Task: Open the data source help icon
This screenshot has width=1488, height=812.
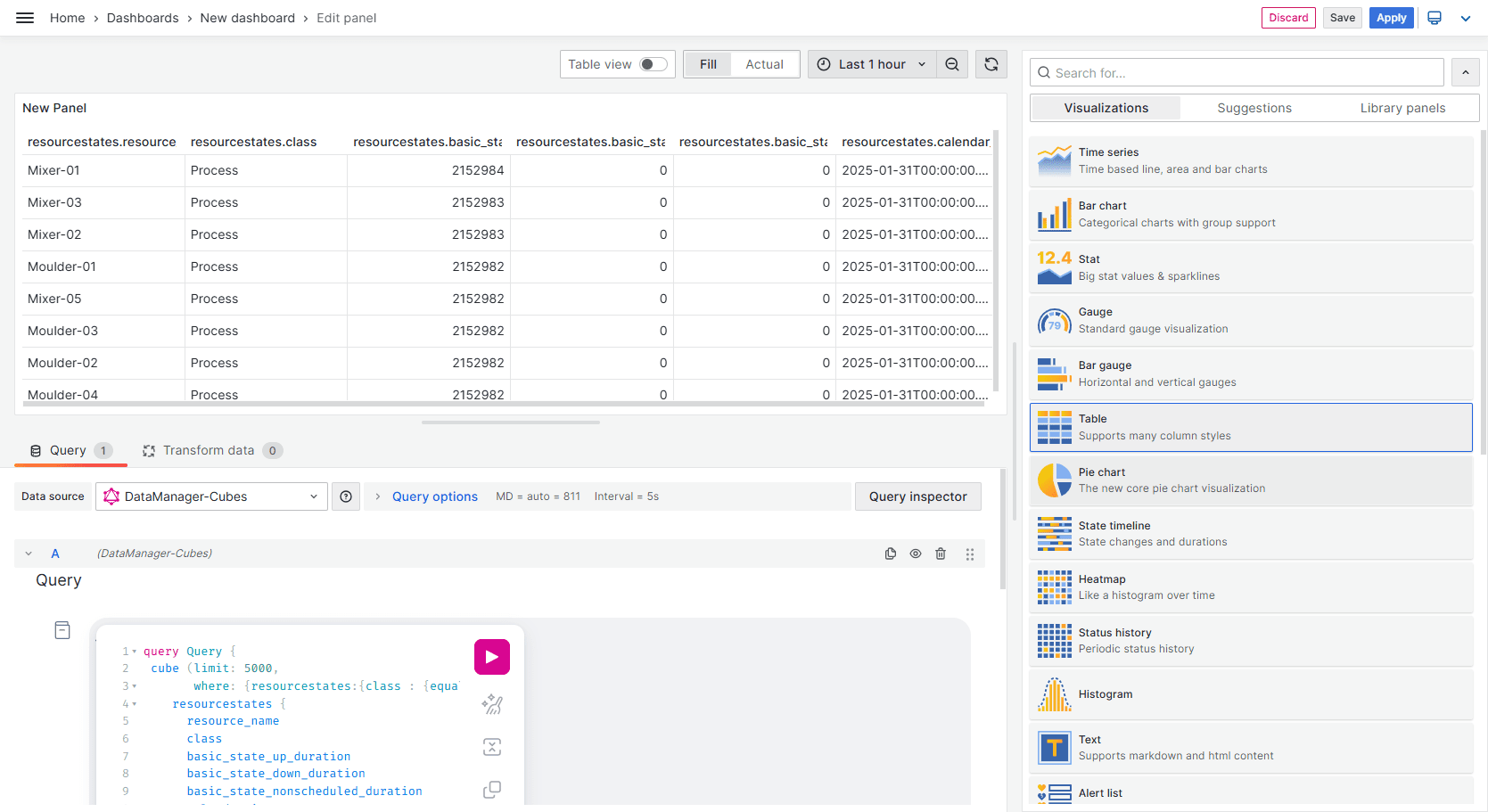Action: (346, 496)
